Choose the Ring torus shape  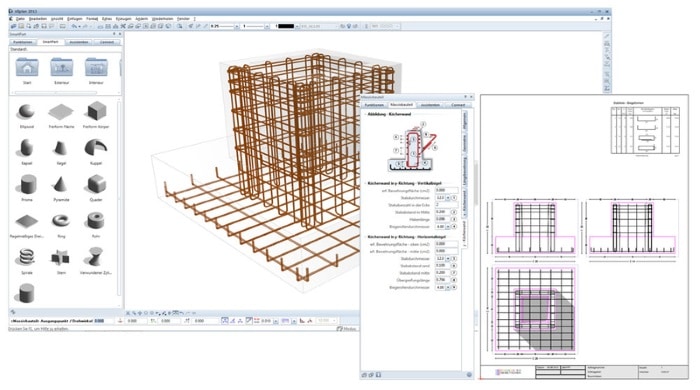point(61,221)
